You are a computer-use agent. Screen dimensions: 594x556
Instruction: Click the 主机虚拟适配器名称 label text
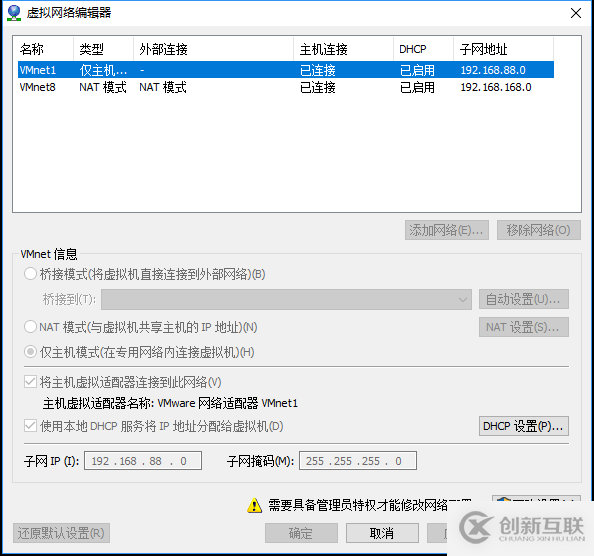(98, 403)
